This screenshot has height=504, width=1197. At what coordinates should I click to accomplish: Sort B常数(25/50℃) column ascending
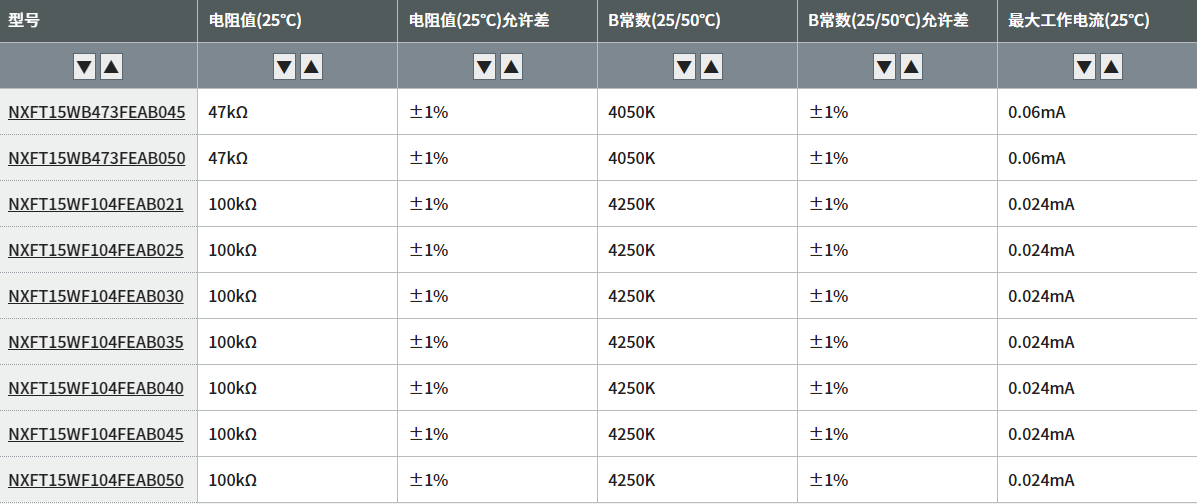point(711,66)
